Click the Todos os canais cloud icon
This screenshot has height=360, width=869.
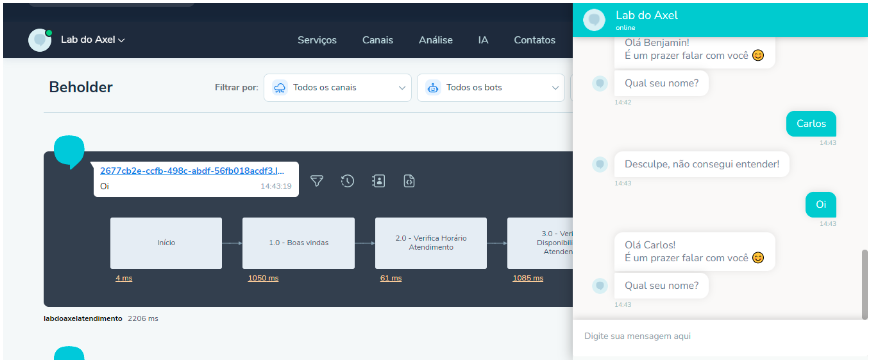[x=280, y=88]
